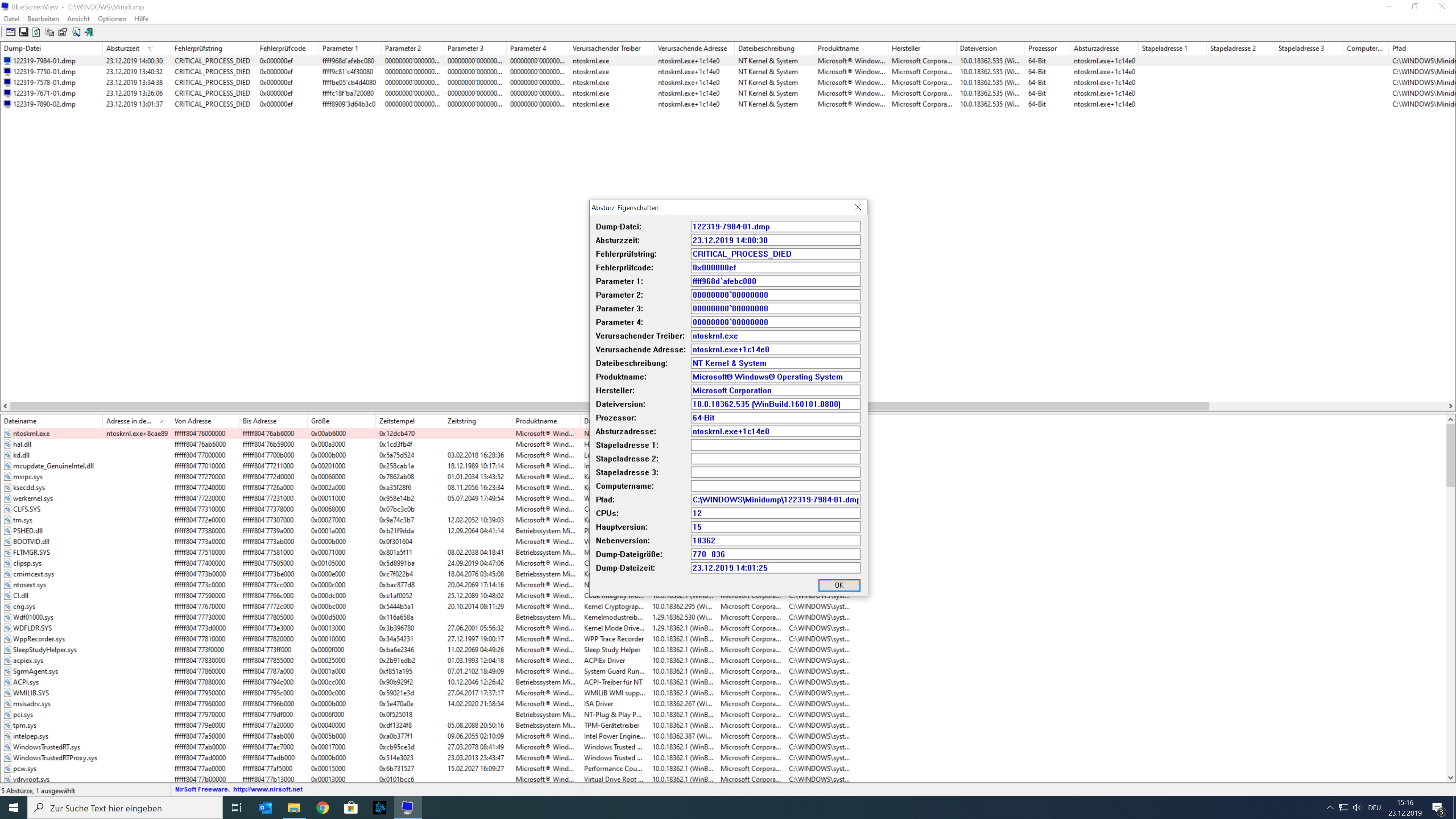Click the Dump-Datei value field in dialog

775,227
